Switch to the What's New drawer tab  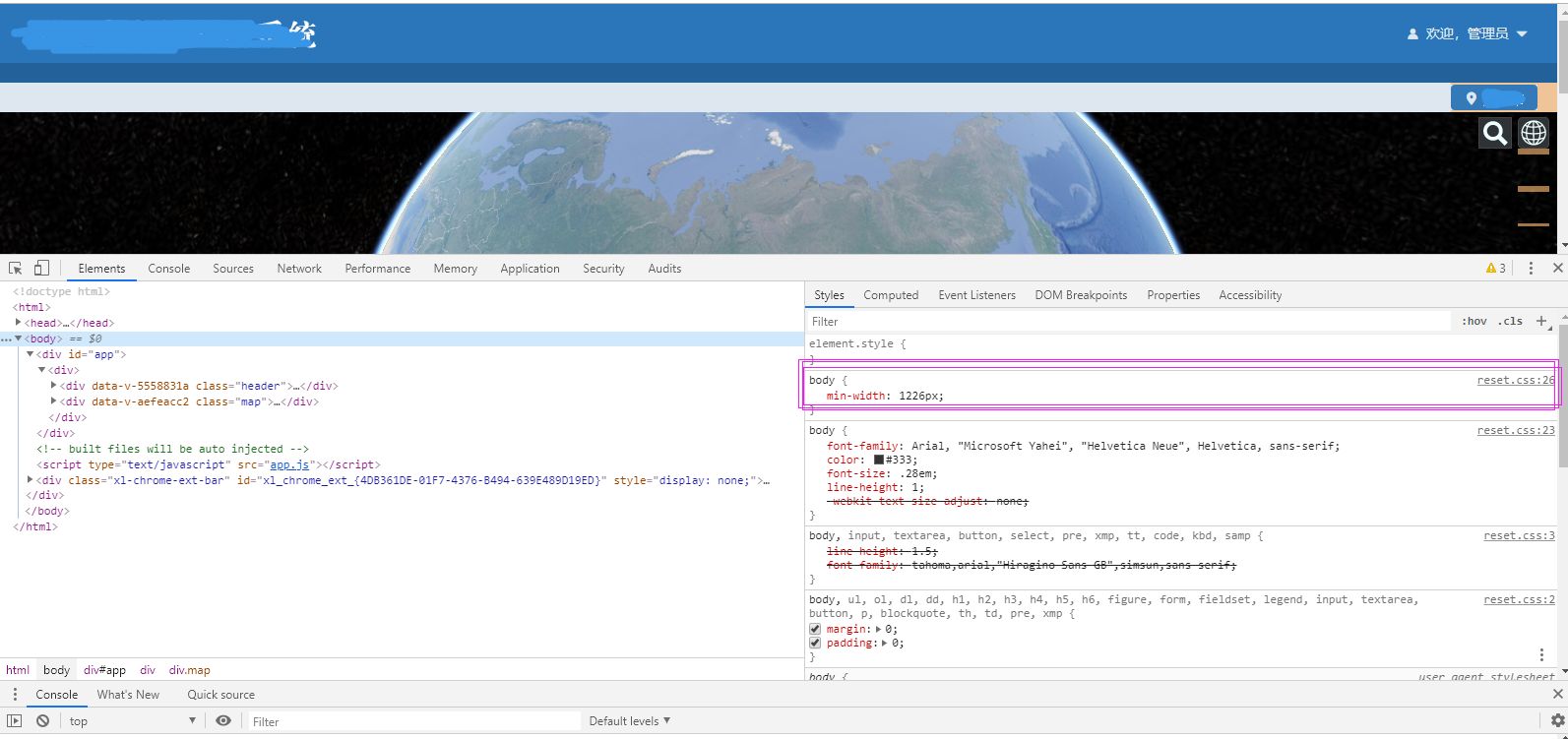[128, 694]
